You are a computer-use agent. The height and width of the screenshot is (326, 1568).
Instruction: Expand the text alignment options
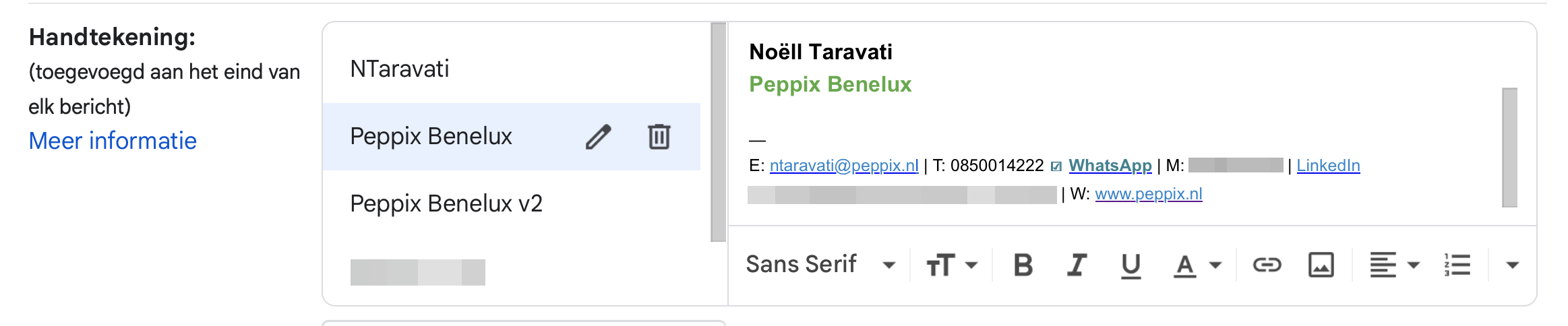tap(1394, 265)
